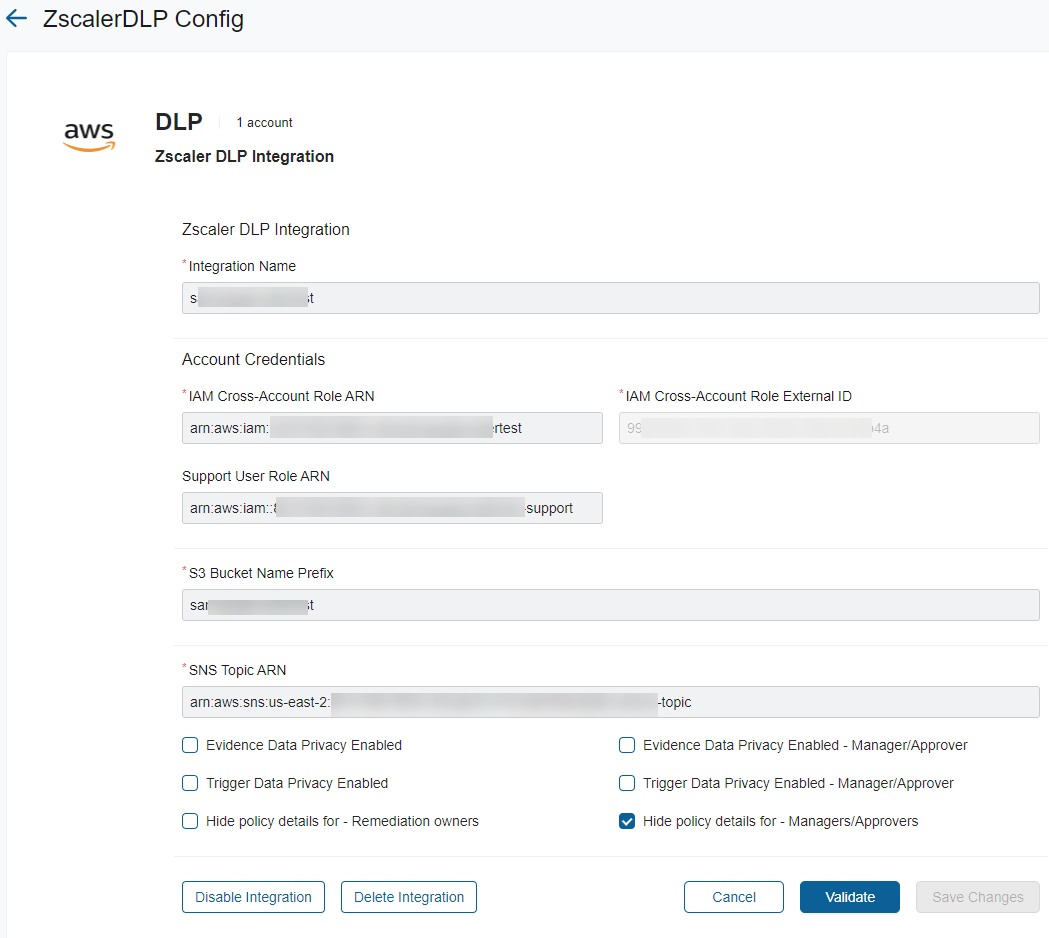Click the back arrow icon
Viewport: 1049px width, 938px height.
coord(17,19)
